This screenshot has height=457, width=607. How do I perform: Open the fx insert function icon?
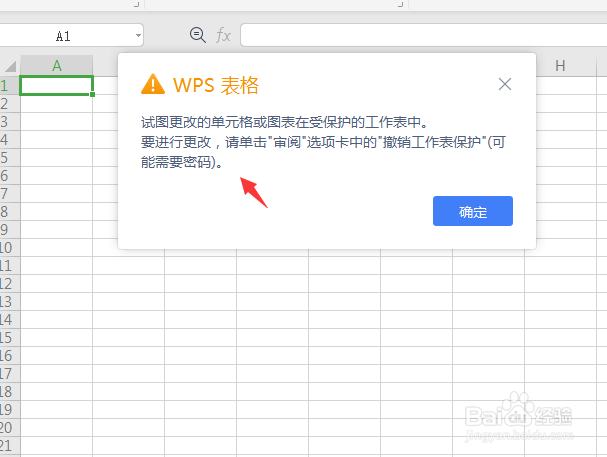223,35
